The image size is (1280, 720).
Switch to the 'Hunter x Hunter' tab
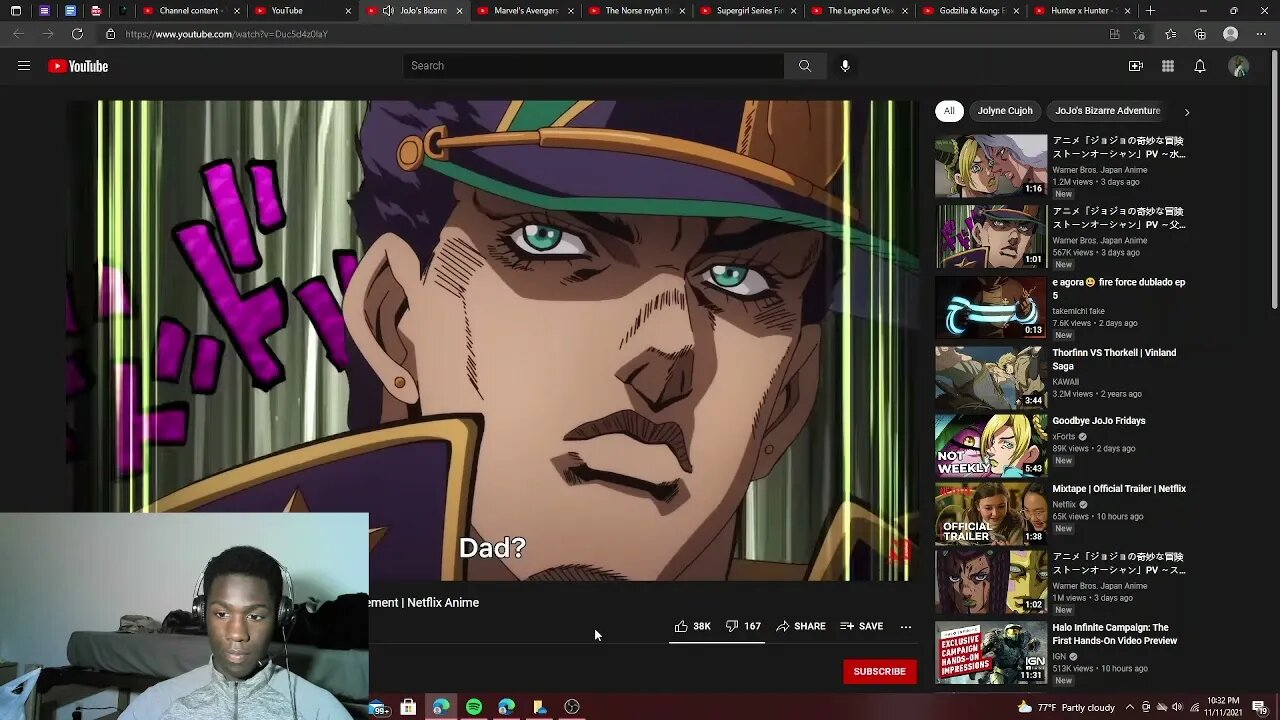(x=1080, y=11)
